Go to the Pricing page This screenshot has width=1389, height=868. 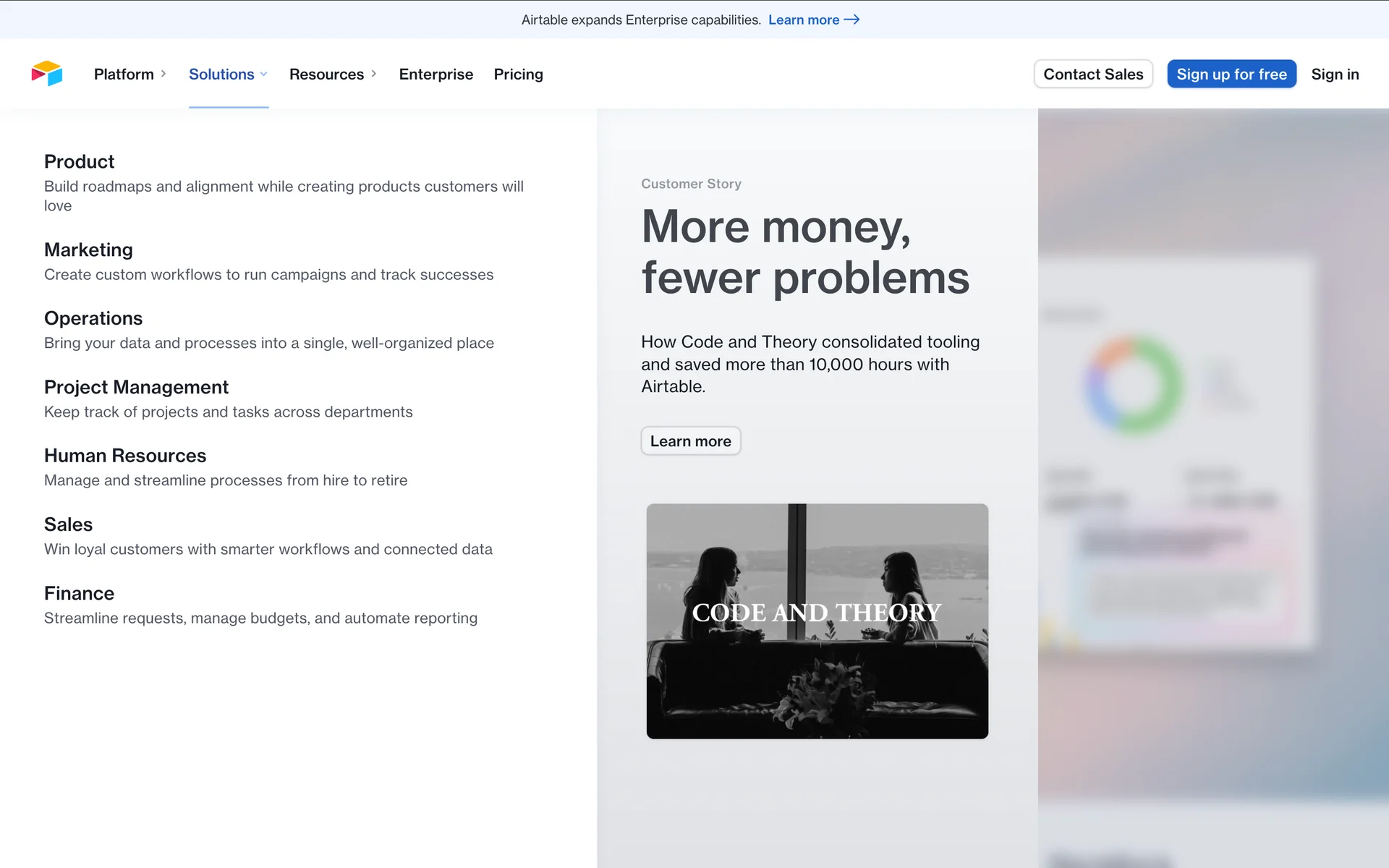[518, 74]
